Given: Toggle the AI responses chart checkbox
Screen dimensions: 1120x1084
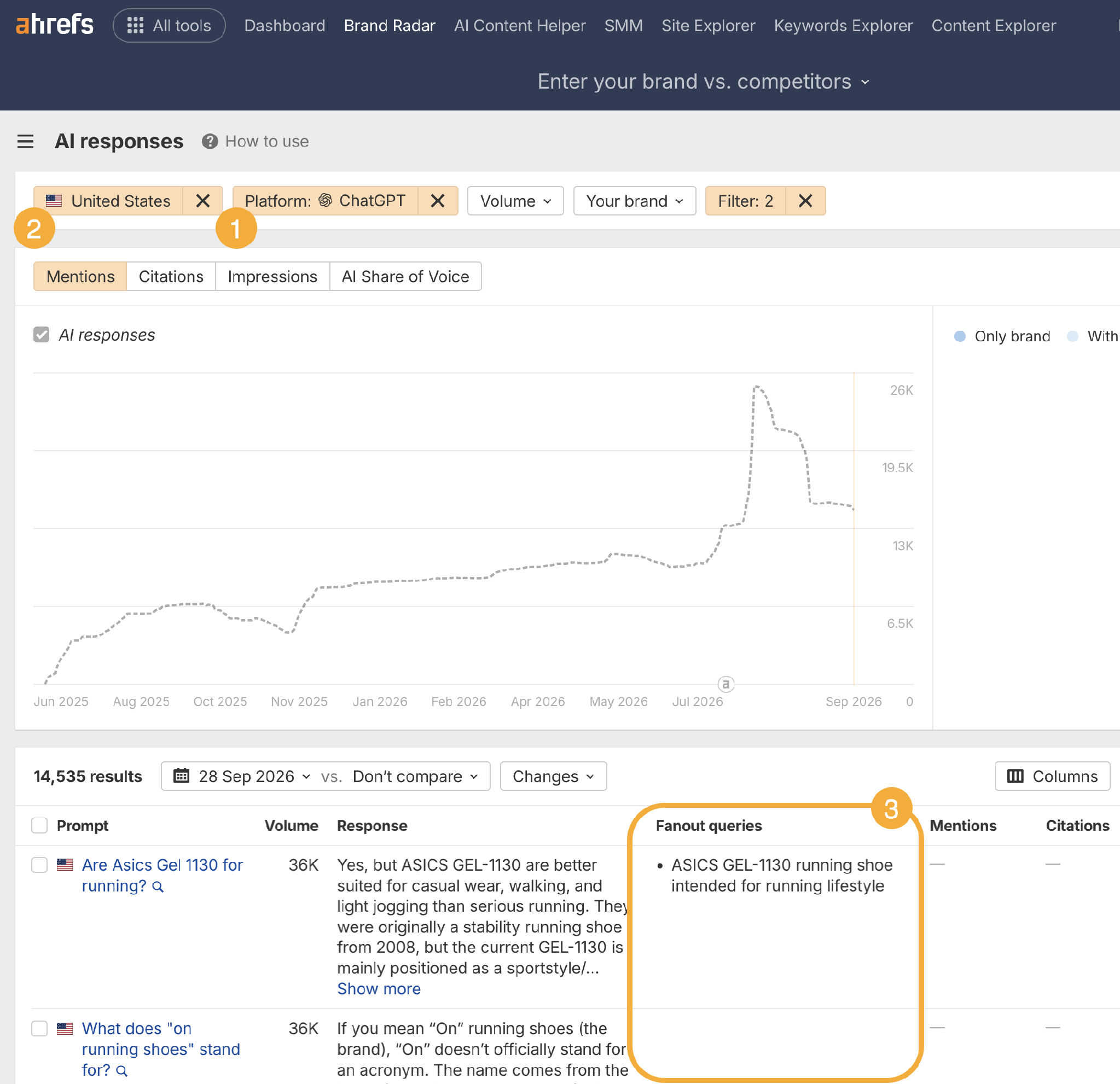Looking at the screenshot, I should click(x=41, y=335).
